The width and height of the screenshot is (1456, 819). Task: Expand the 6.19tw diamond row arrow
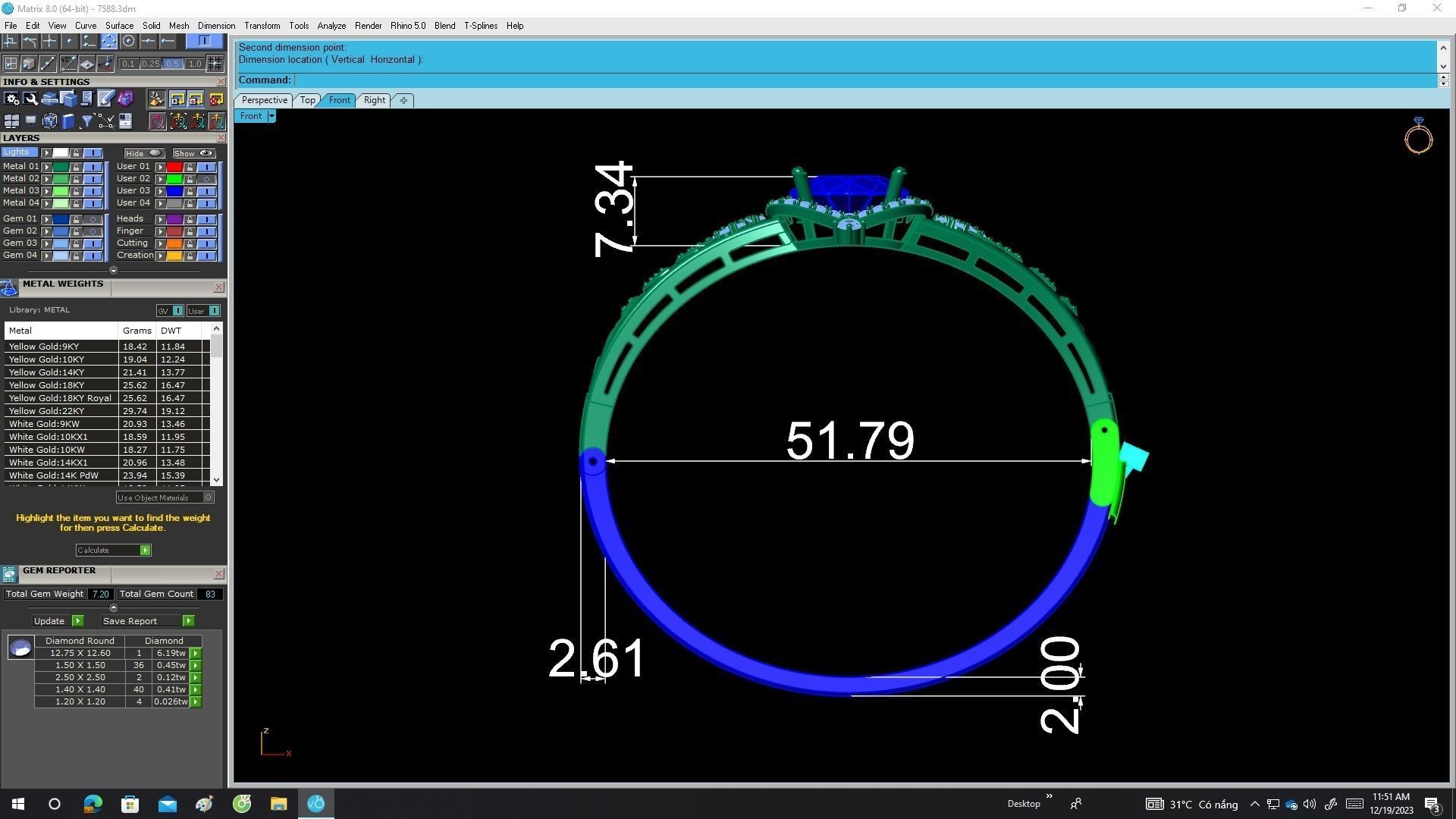[x=196, y=653]
